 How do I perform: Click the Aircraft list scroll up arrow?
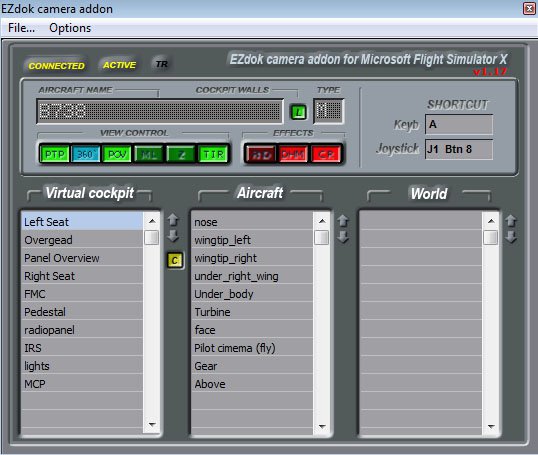(322, 221)
